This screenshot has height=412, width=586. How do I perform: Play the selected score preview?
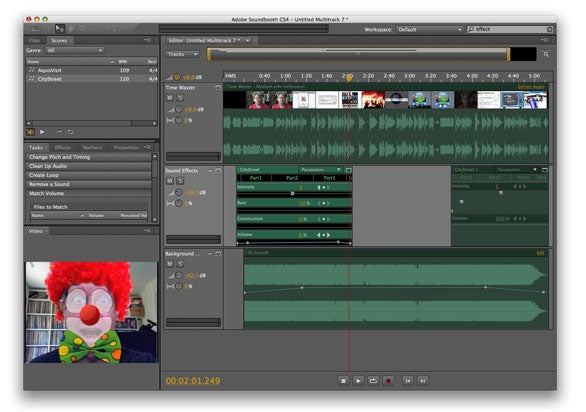tap(42, 132)
